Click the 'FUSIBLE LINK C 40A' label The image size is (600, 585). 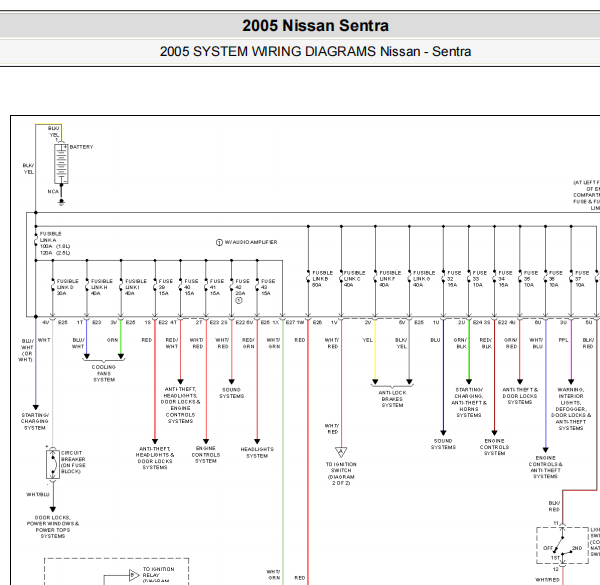(x=354, y=279)
